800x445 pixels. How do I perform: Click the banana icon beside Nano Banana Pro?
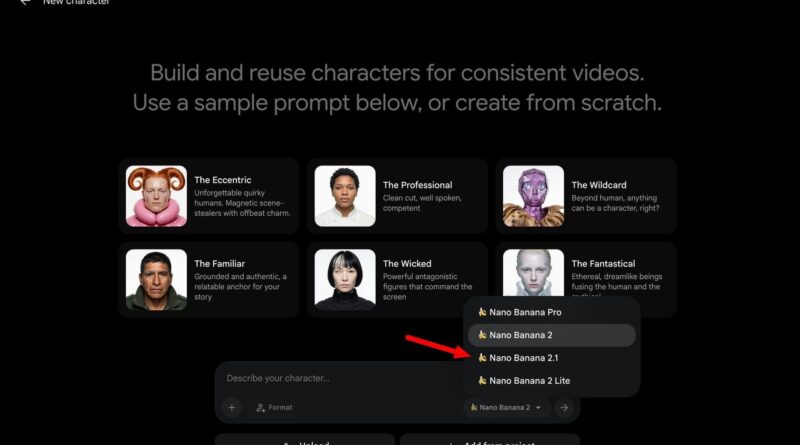pyautogui.click(x=482, y=312)
